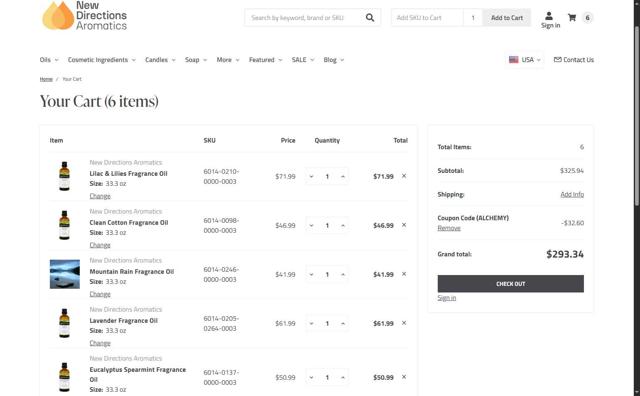Click the CHECK OUT button
This screenshot has height=396, width=640.
(511, 284)
